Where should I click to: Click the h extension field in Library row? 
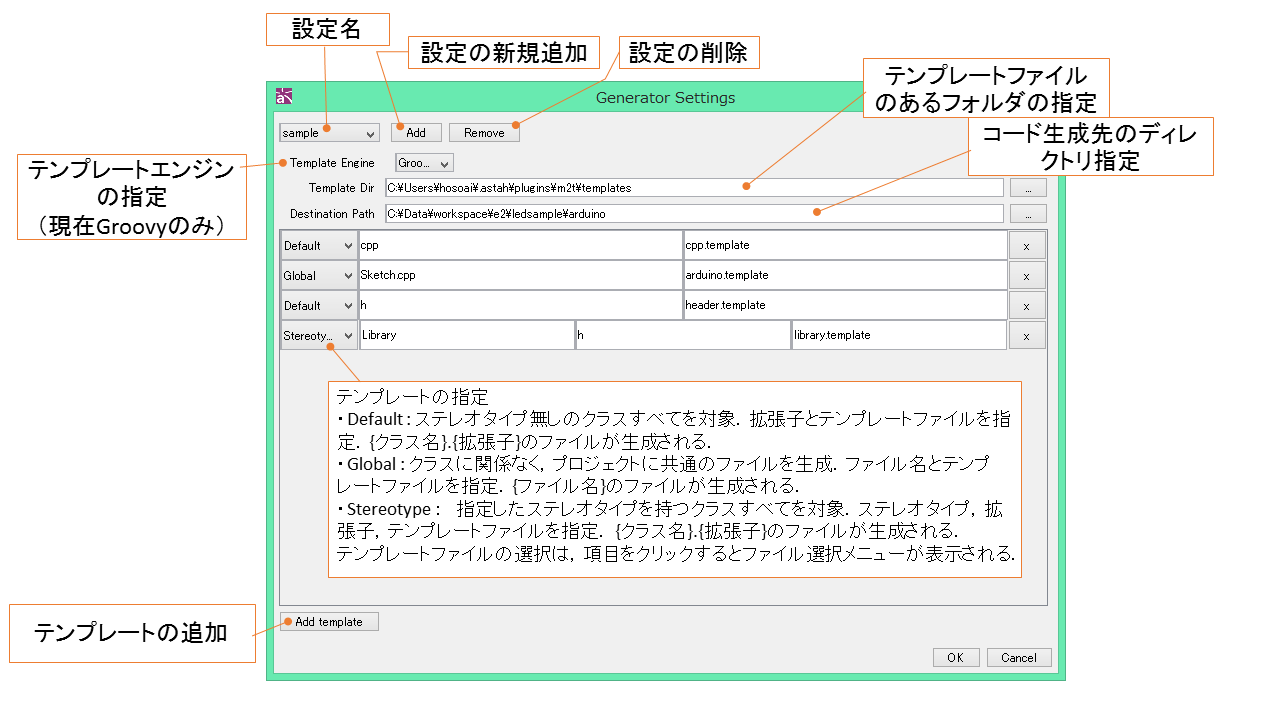tap(683, 335)
